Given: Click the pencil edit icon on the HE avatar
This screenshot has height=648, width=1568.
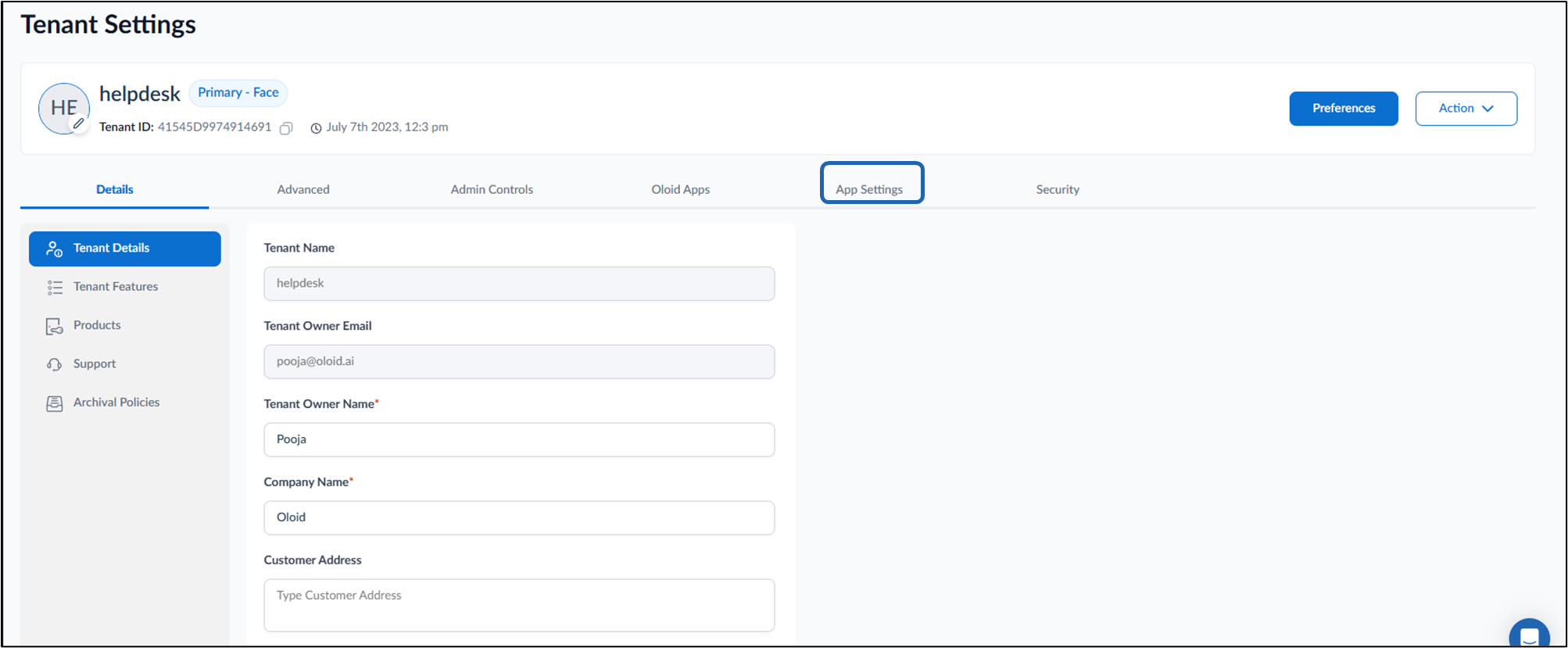Looking at the screenshot, I should click(79, 124).
